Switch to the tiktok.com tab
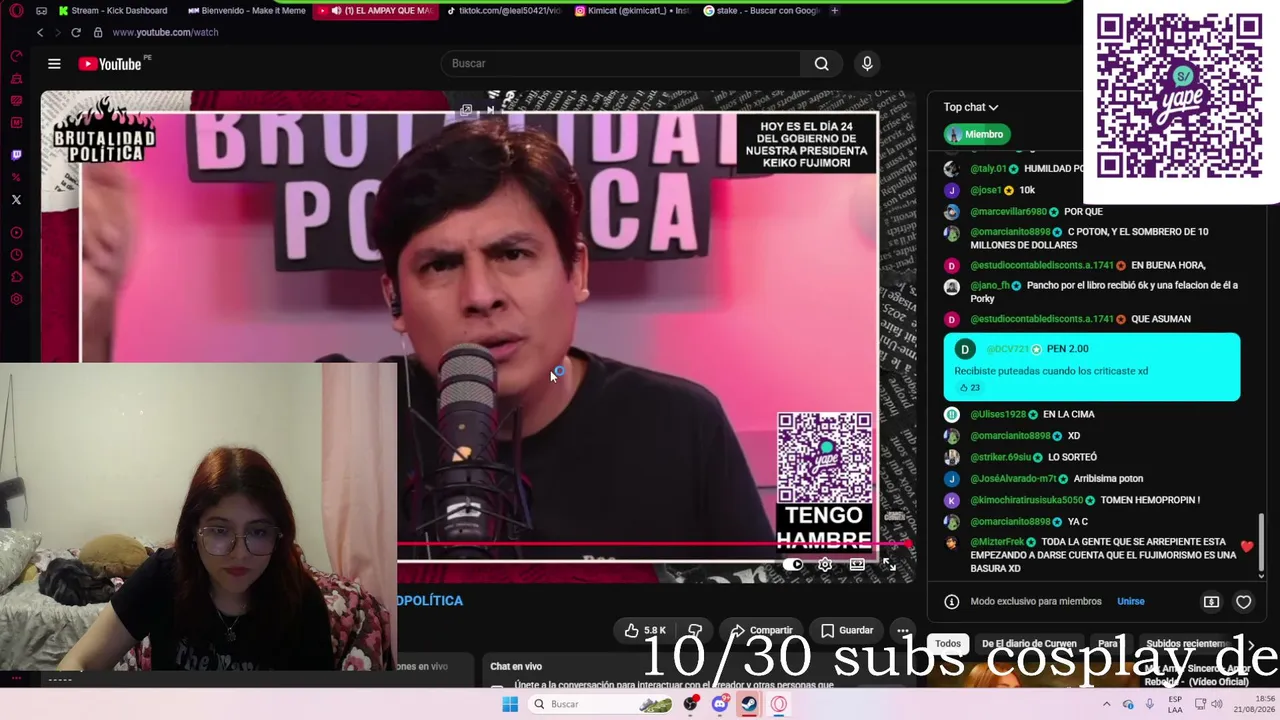This screenshot has height=720, width=1280. click(504, 11)
